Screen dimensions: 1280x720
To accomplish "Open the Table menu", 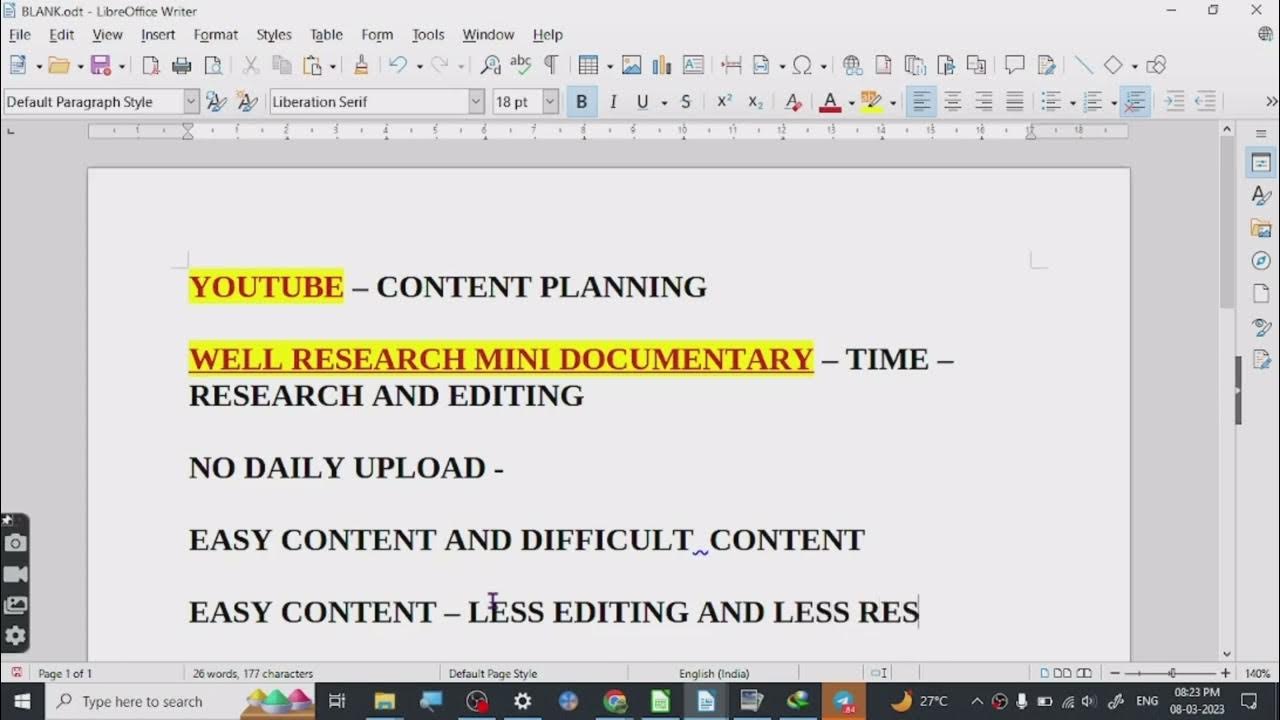I will 326,34.
